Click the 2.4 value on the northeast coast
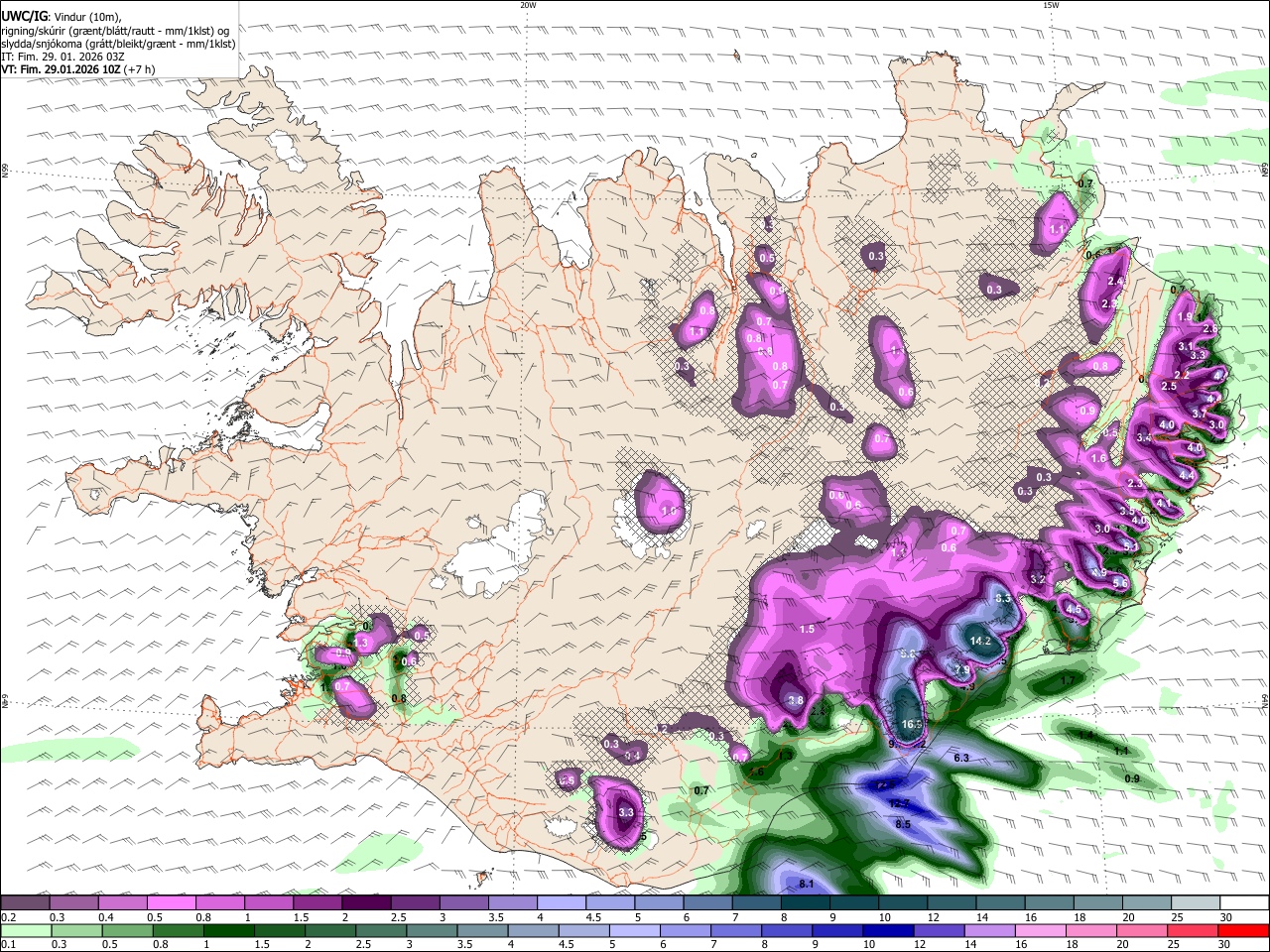The height and width of the screenshot is (952, 1270). (x=1113, y=282)
